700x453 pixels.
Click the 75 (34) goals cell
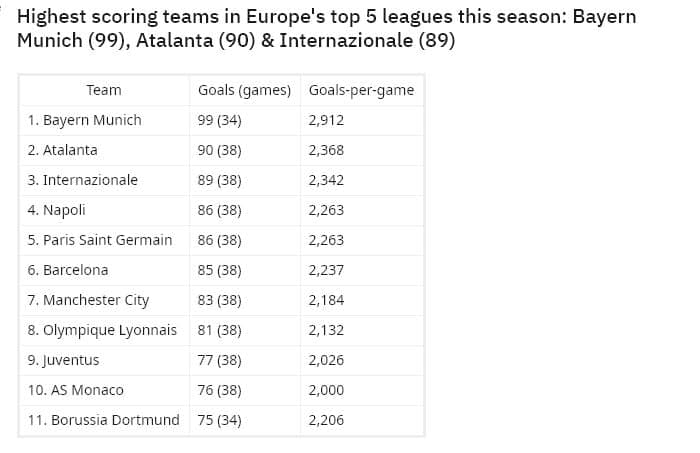[x=219, y=420]
